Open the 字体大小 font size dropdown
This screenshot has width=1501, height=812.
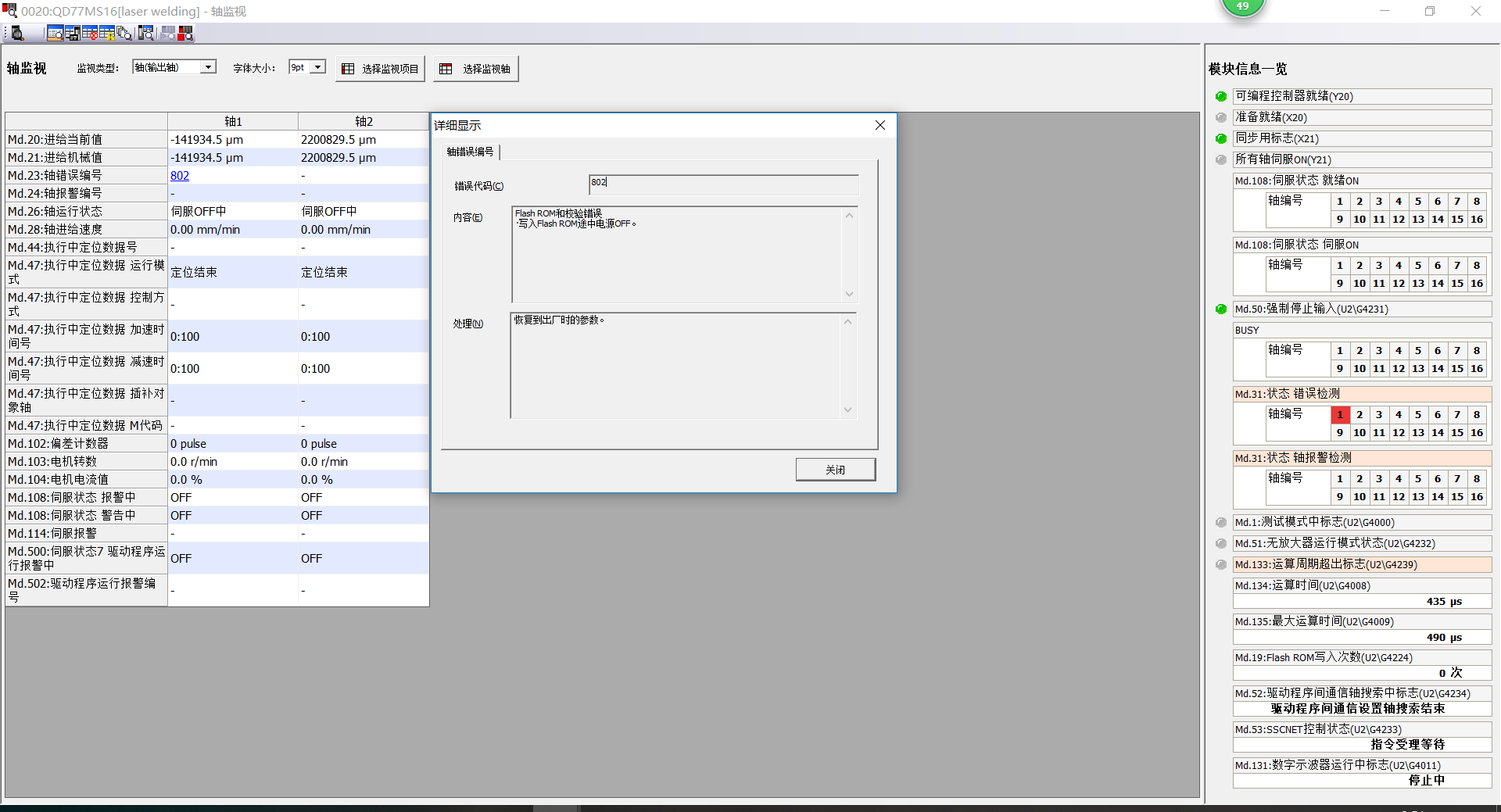click(x=317, y=67)
